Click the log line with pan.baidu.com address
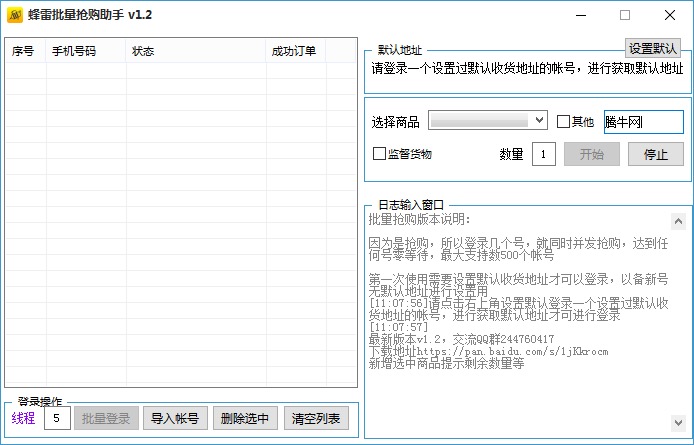This screenshot has height=445, width=694. coord(488,352)
